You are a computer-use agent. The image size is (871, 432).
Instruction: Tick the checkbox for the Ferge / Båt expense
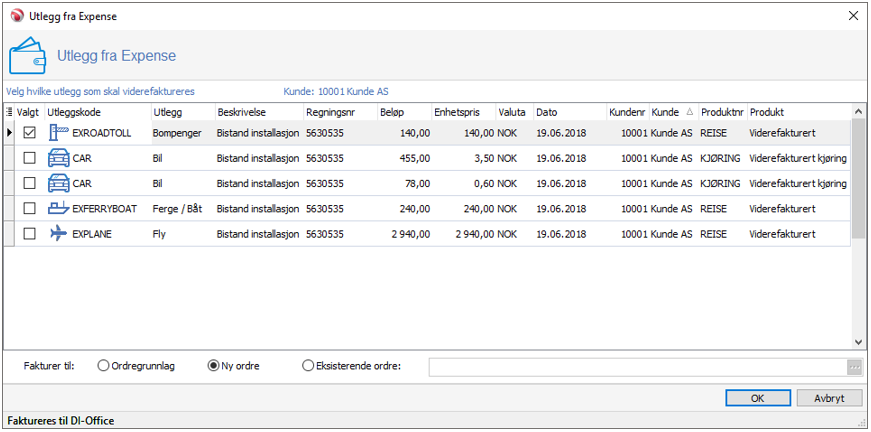coord(29,208)
